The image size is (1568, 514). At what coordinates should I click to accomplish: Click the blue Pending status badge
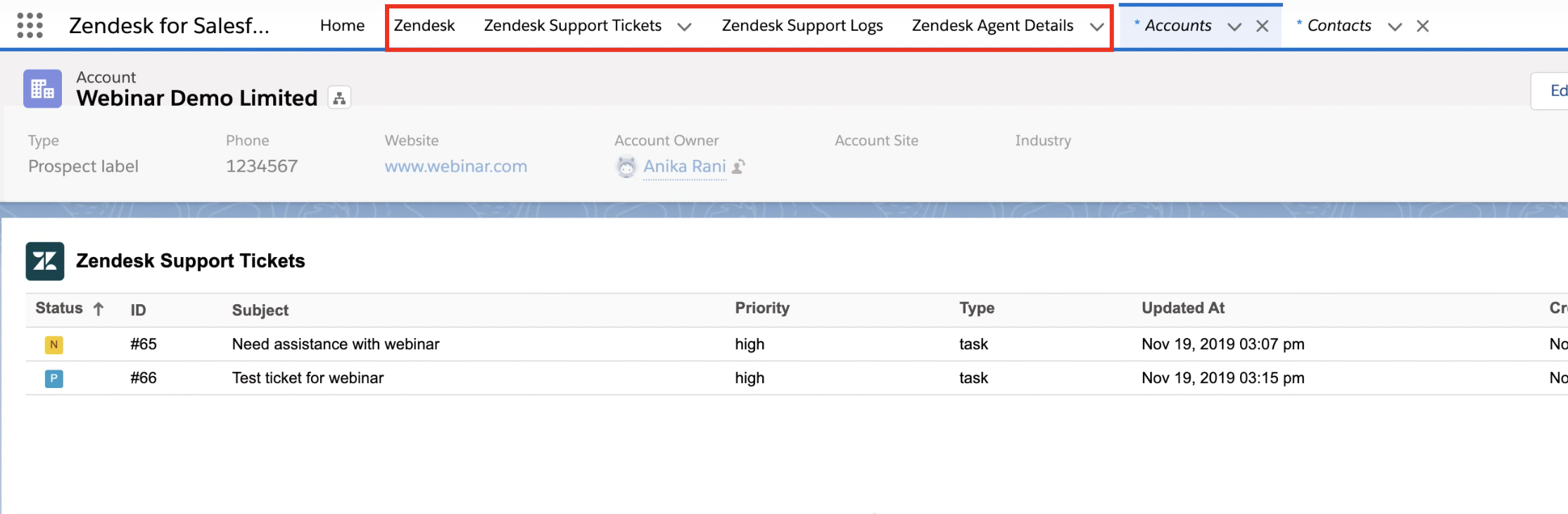point(53,378)
